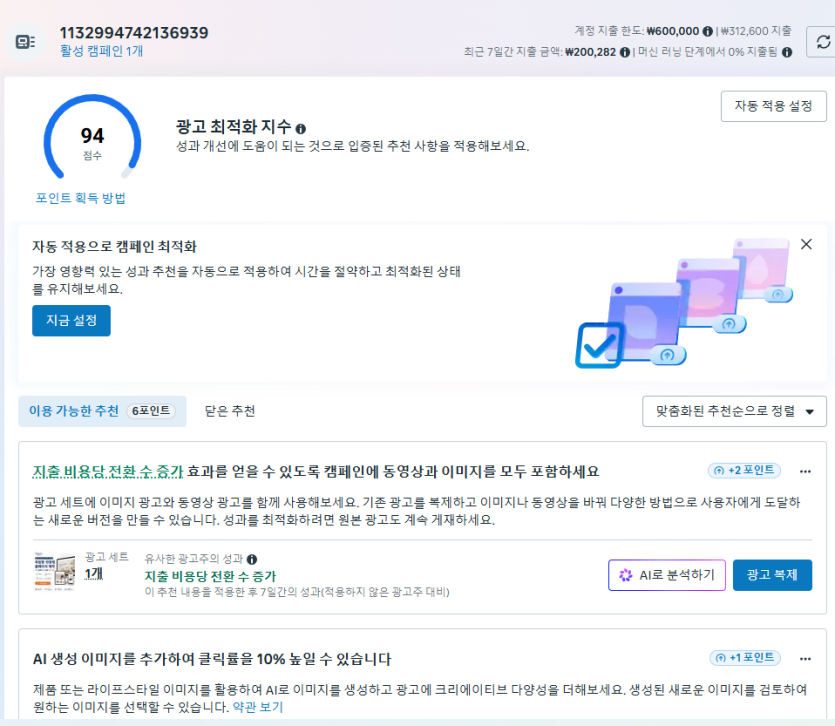
Task: Click the AI로 분석하기 button
Action: tap(667, 575)
